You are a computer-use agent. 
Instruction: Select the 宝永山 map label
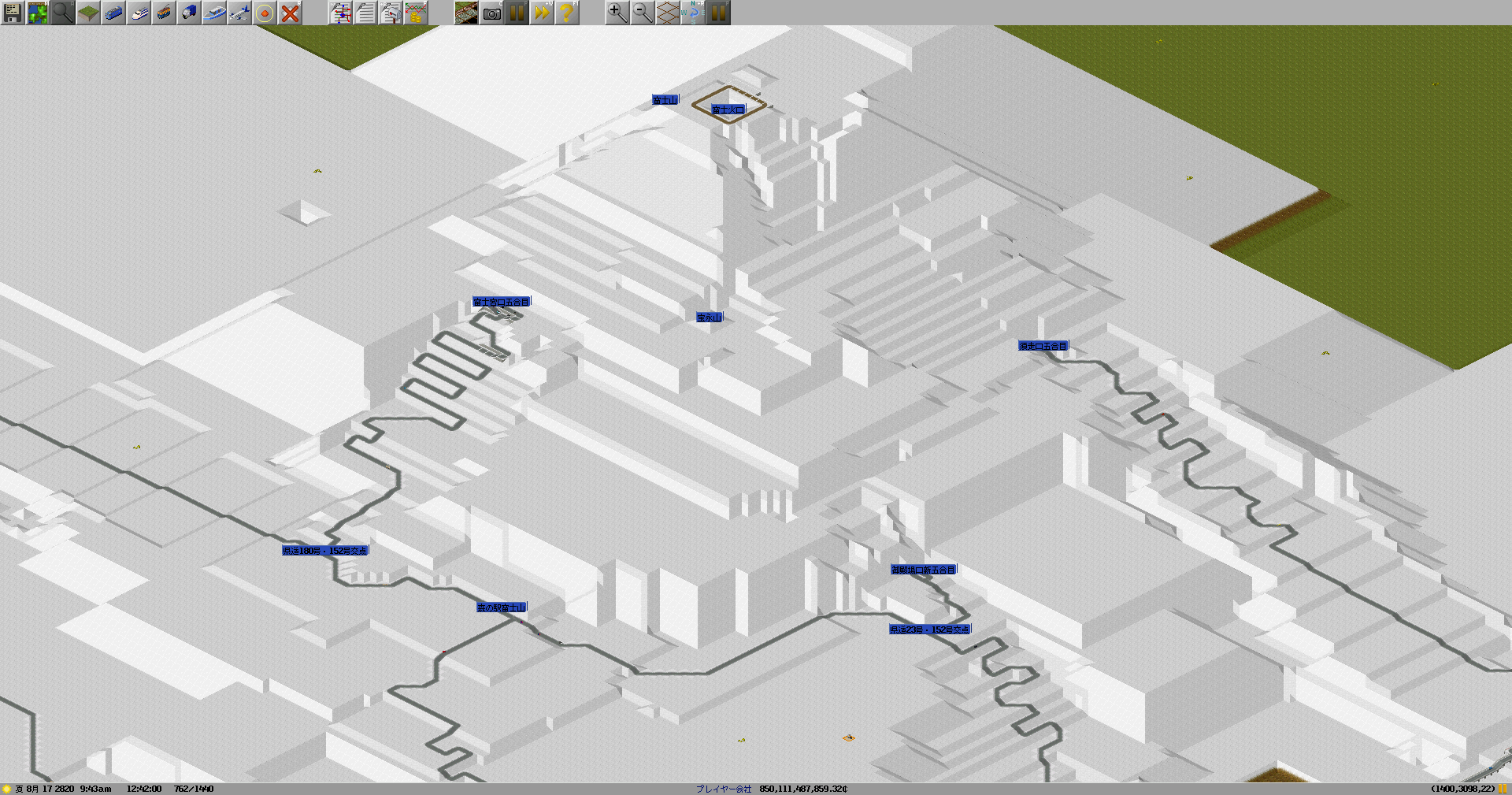tap(709, 318)
